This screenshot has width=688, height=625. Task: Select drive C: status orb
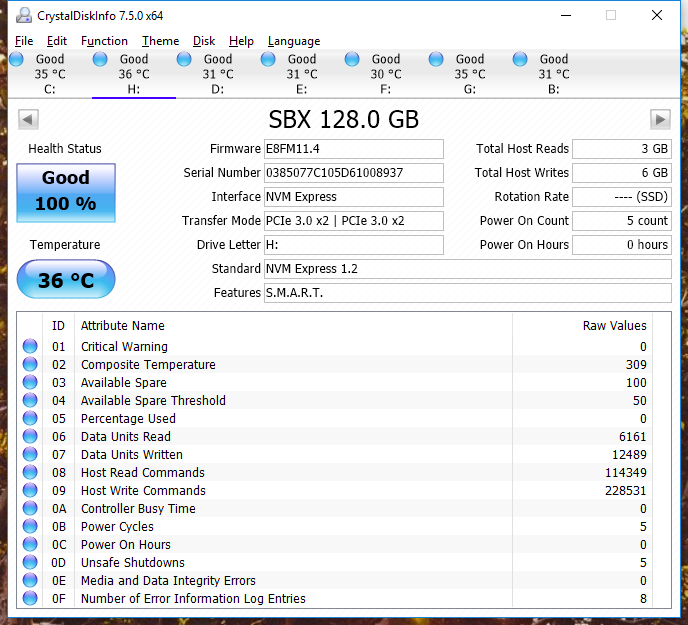[16, 60]
